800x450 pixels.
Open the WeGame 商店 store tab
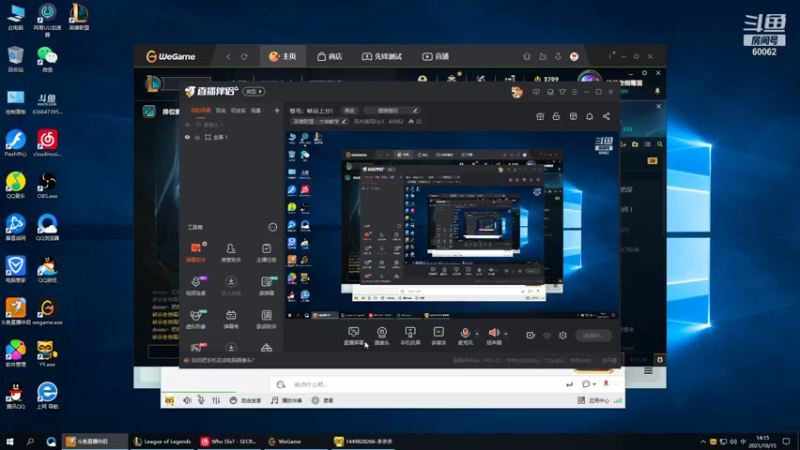(329, 57)
